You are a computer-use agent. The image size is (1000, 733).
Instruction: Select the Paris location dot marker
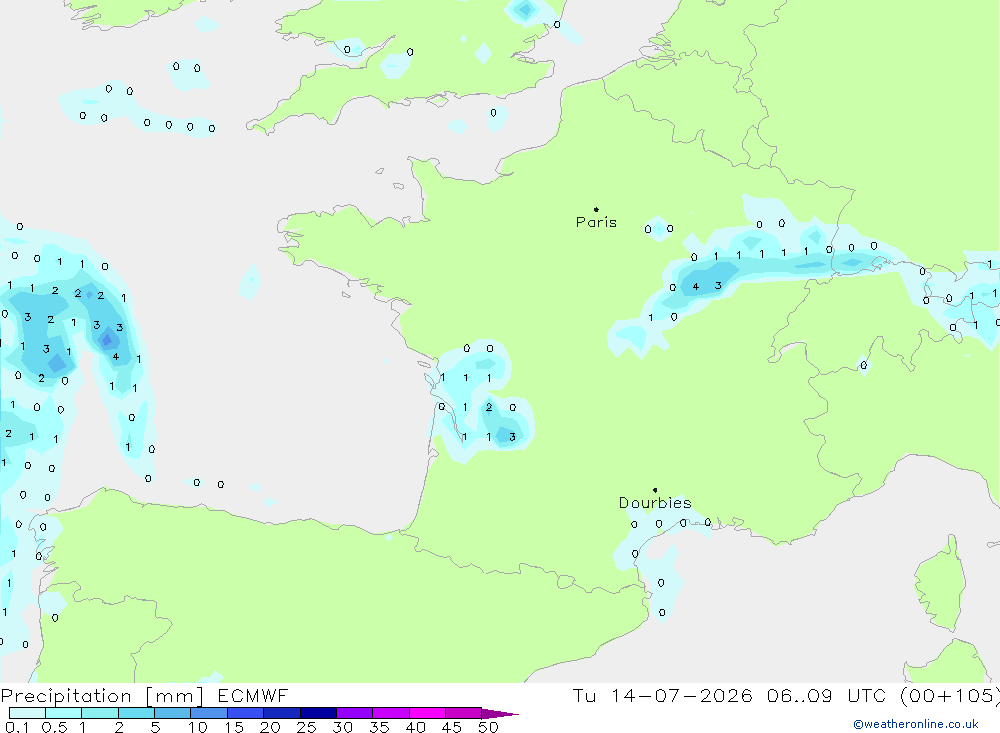[596, 209]
